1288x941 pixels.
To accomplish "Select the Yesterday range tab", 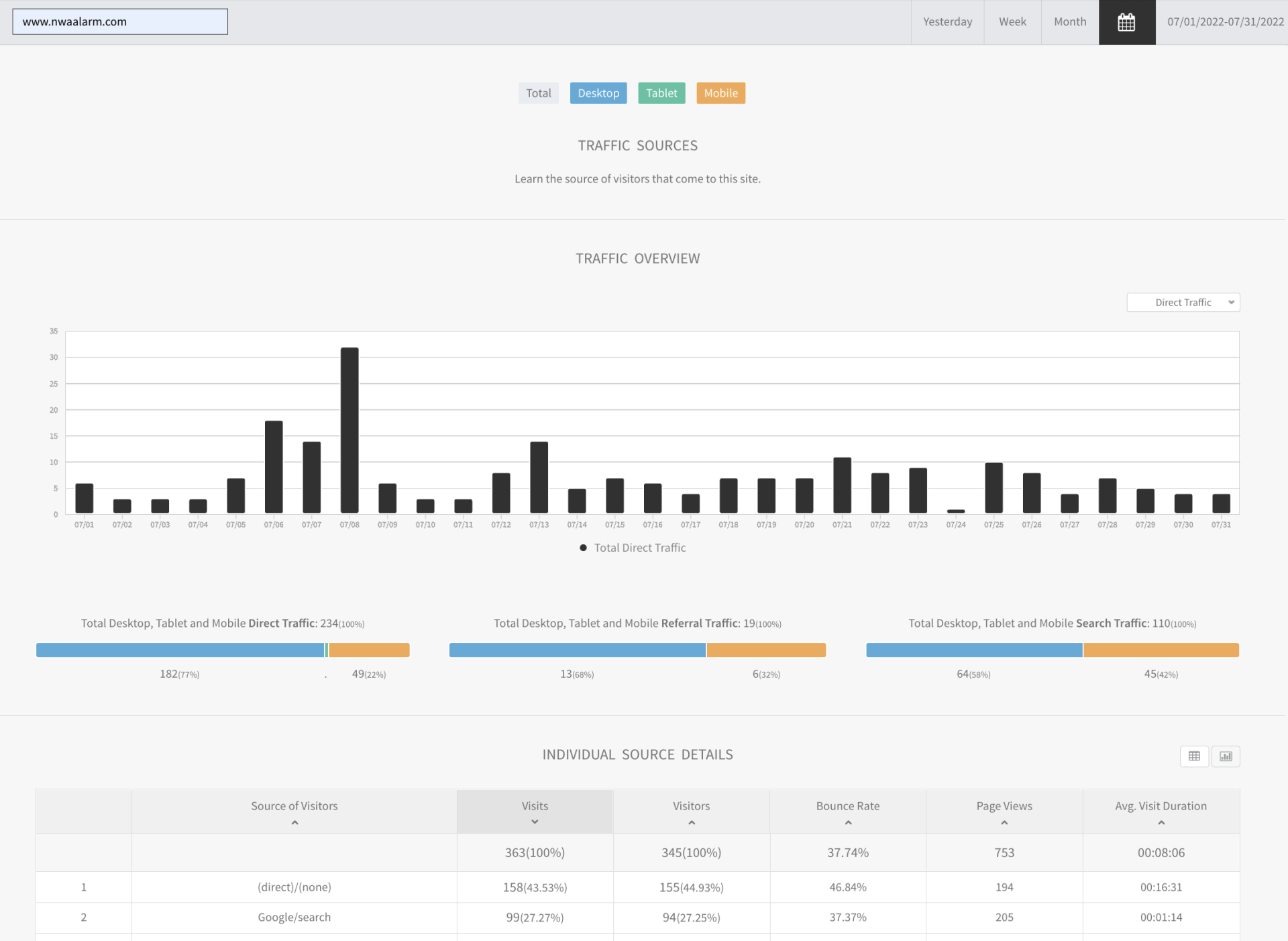I will coord(947,22).
